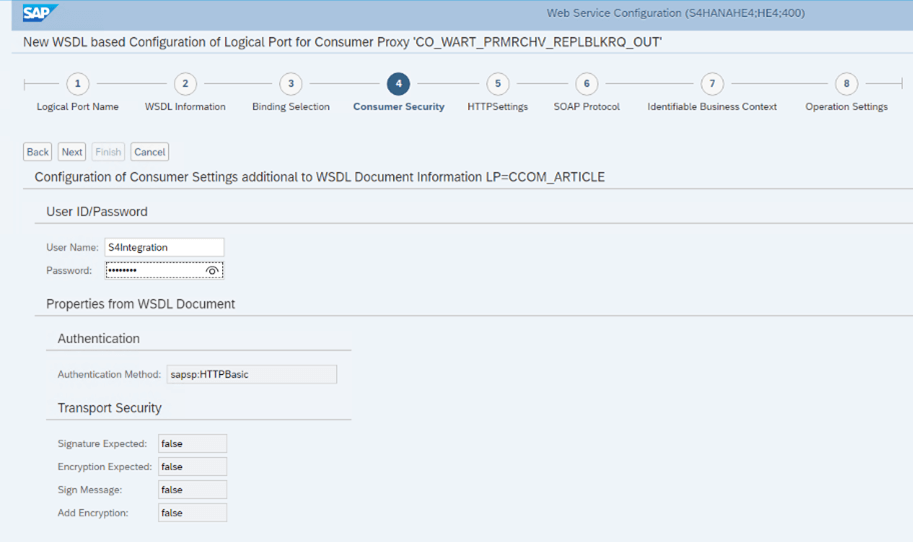Screen dimensions: 913x542
Task: Go to step 2 WSDL Information
Action: point(185,84)
